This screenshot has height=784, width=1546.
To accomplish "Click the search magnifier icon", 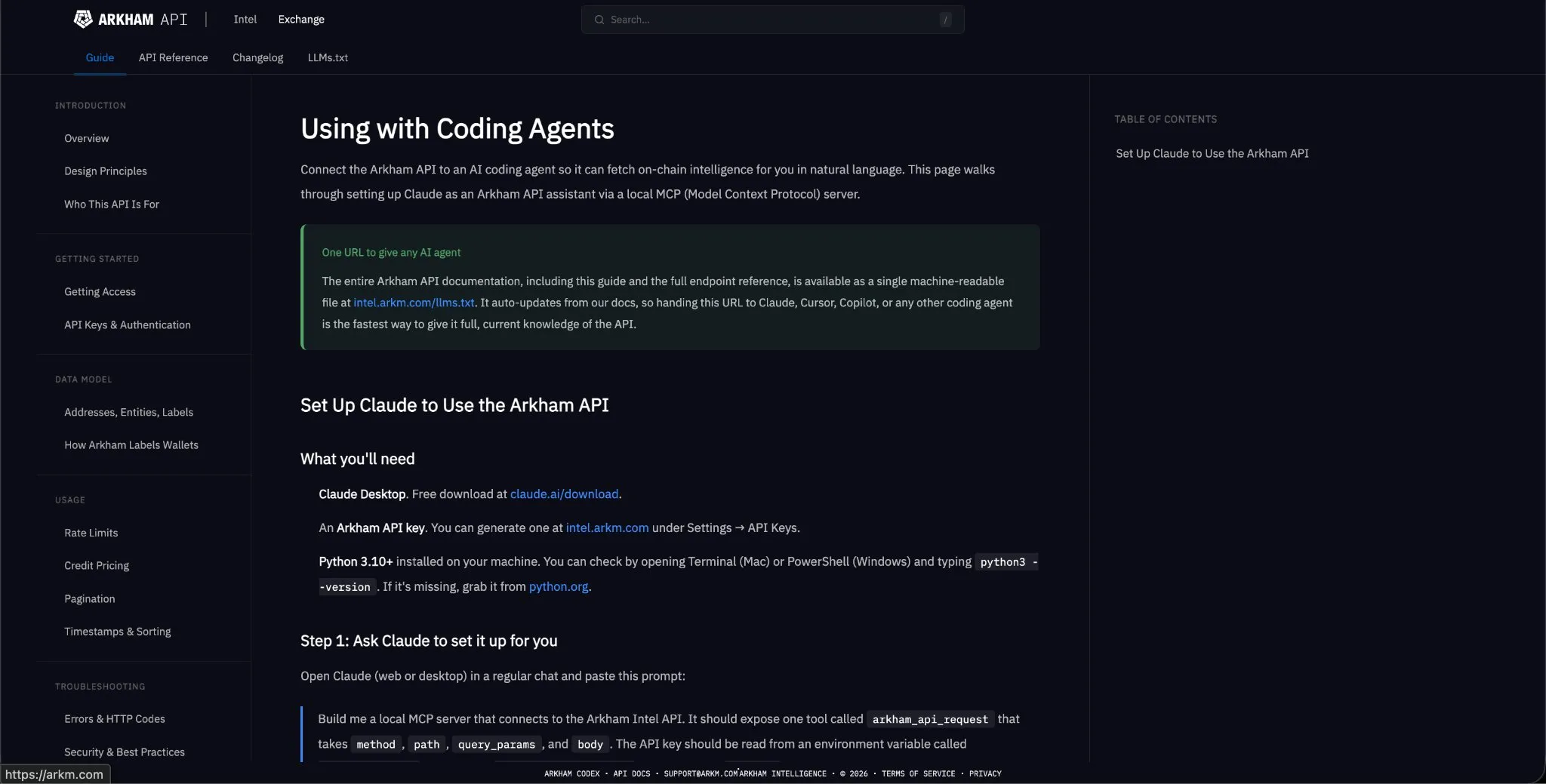I will point(599,20).
